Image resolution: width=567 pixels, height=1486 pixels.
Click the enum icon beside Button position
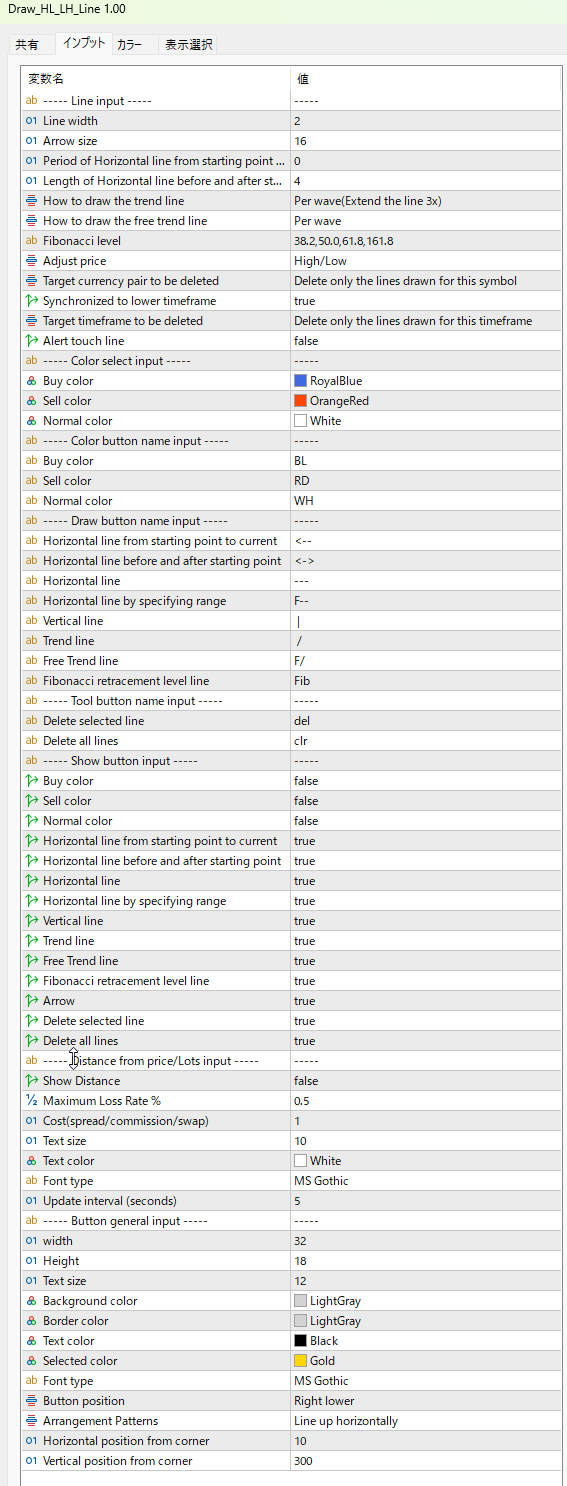(31, 1401)
